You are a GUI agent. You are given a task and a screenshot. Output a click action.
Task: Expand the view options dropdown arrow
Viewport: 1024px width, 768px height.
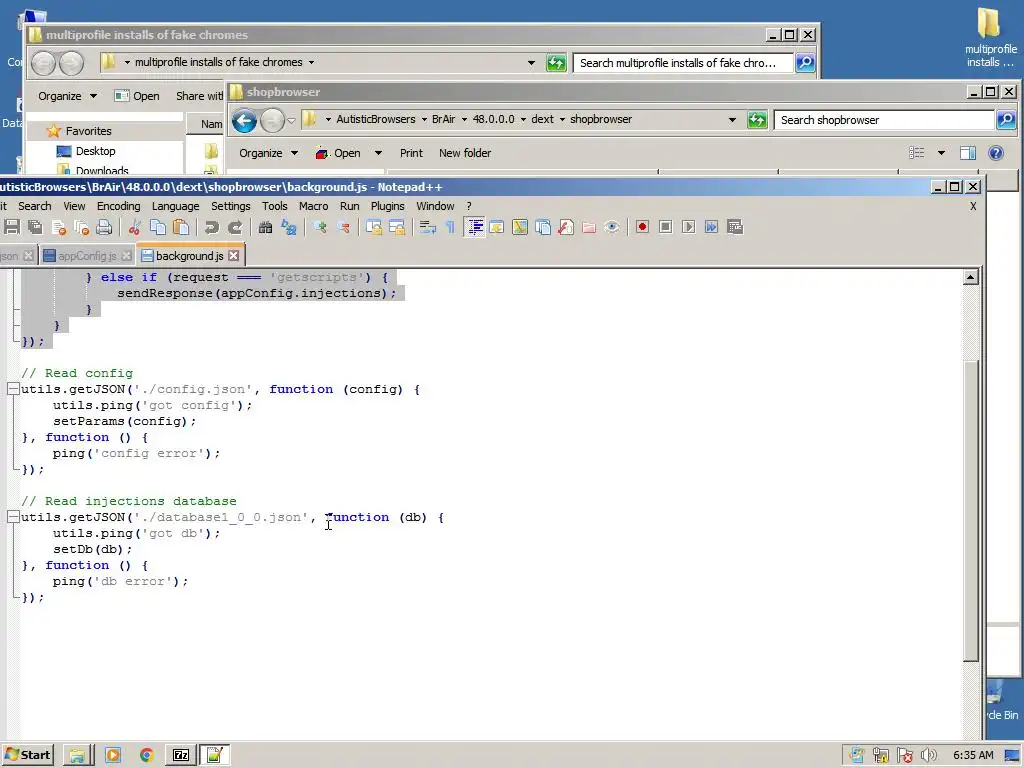coord(941,153)
